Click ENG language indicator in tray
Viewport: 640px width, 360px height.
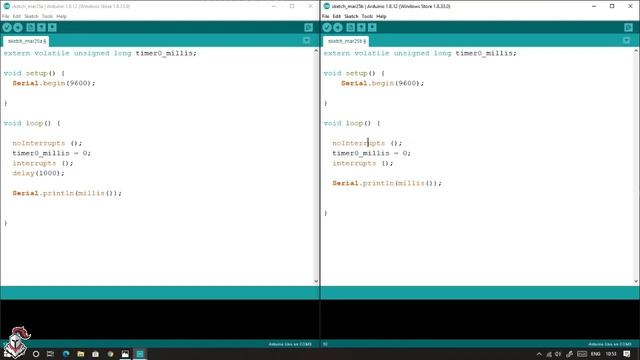tap(596, 354)
